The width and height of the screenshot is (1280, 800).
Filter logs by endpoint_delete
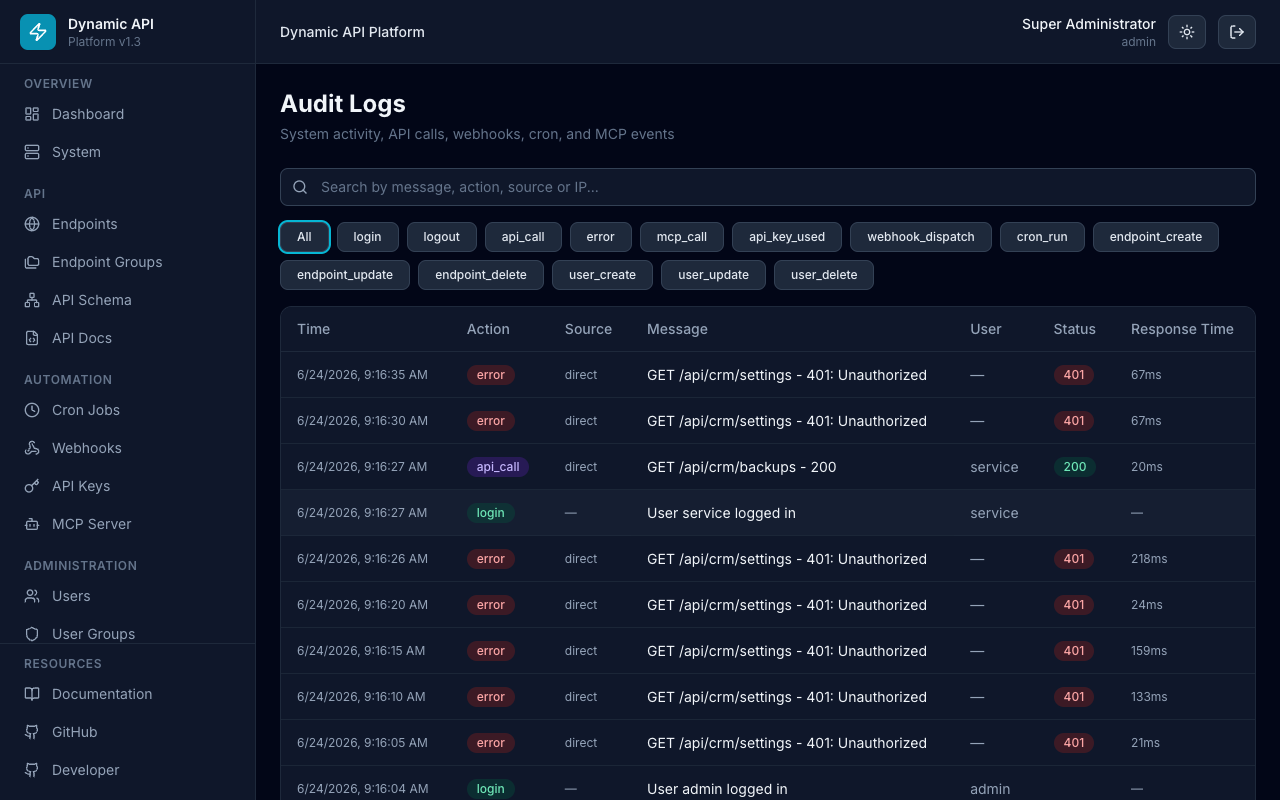[x=481, y=275]
